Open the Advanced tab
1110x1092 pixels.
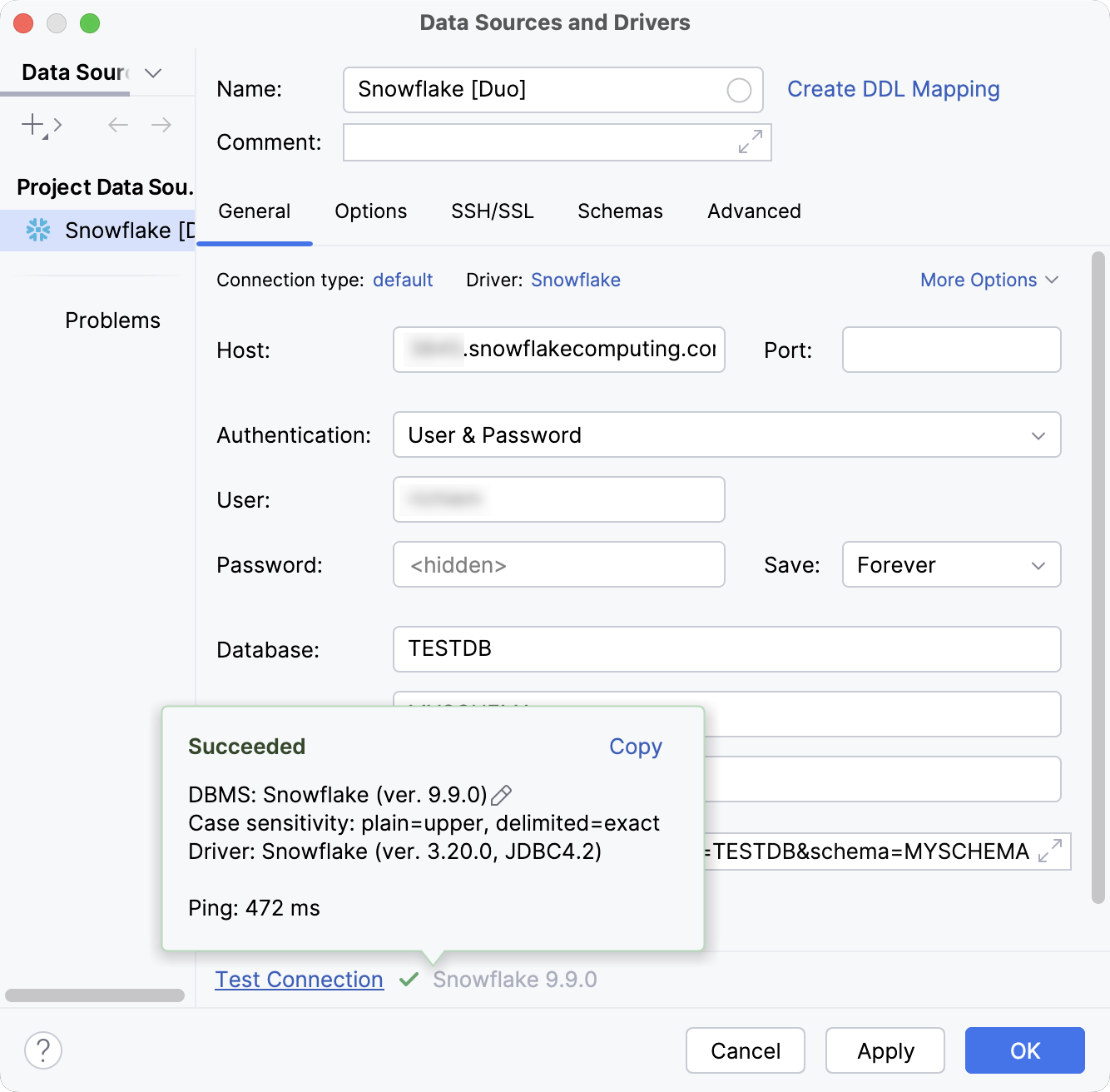(x=753, y=211)
